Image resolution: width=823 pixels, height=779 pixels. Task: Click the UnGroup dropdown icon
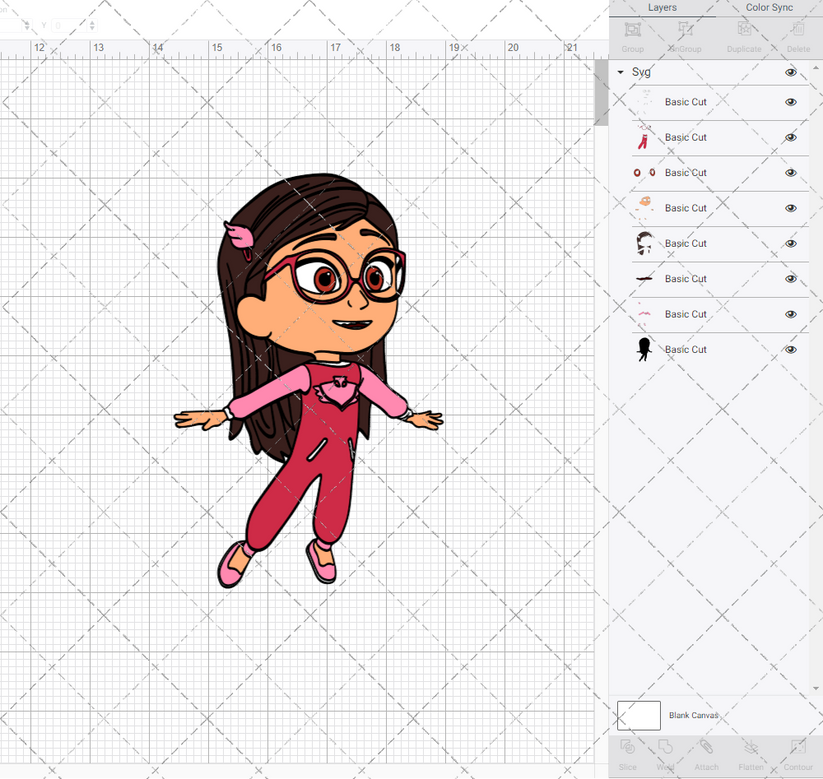[684, 35]
